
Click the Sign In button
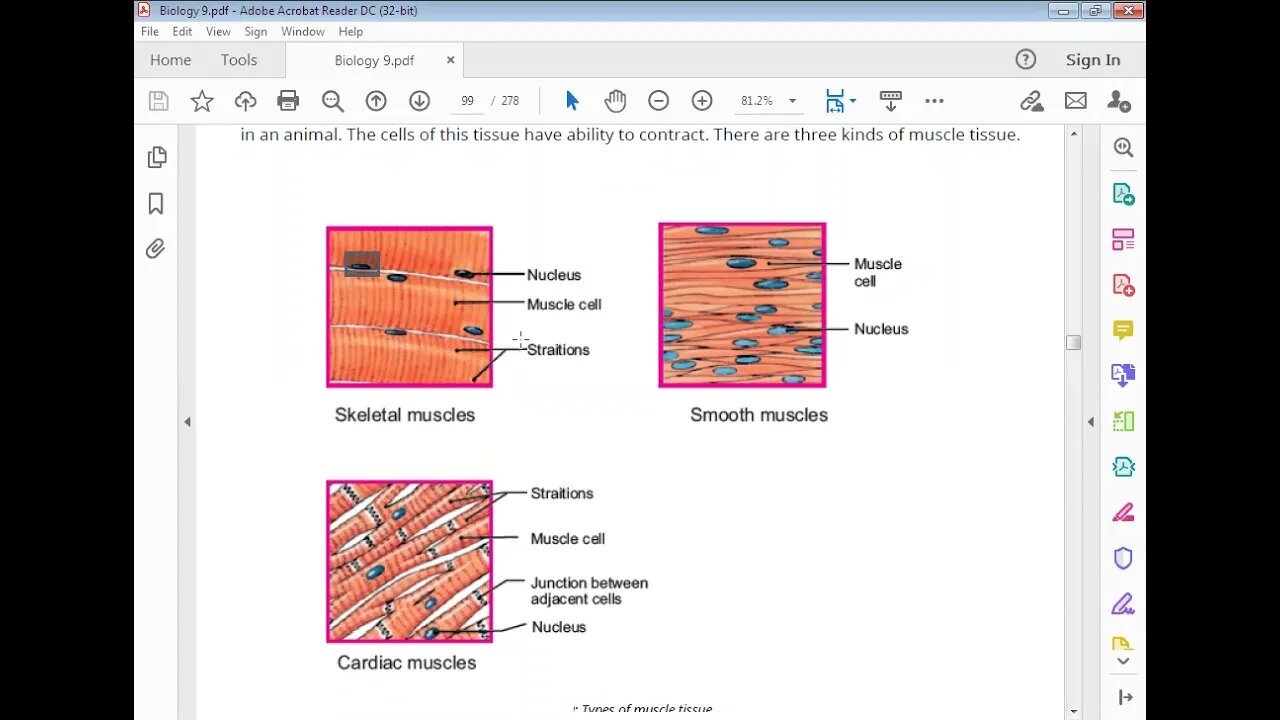click(x=1093, y=60)
